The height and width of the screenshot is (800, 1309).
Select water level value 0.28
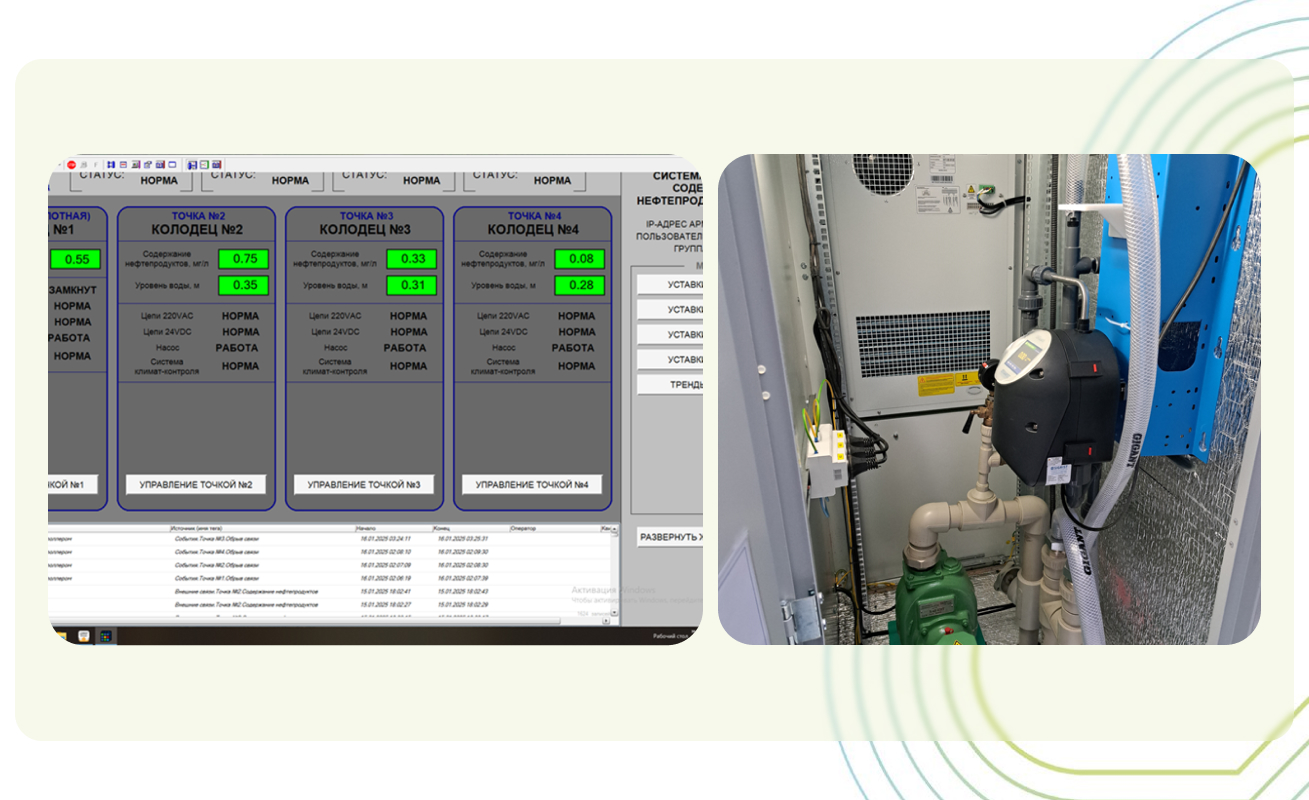pos(580,285)
